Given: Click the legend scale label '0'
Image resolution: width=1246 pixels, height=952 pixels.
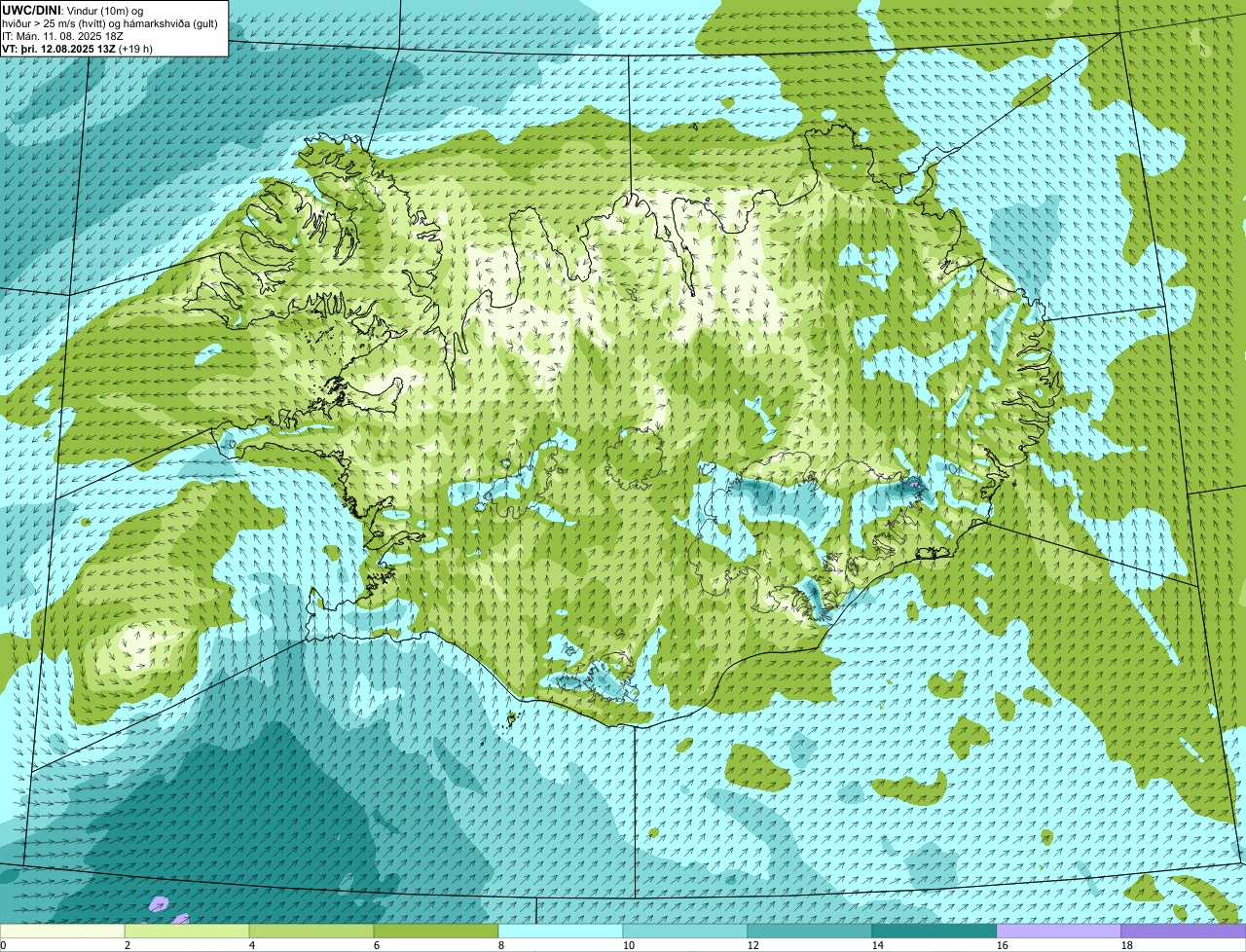Looking at the screenshot, I should [x=4, y=945].
